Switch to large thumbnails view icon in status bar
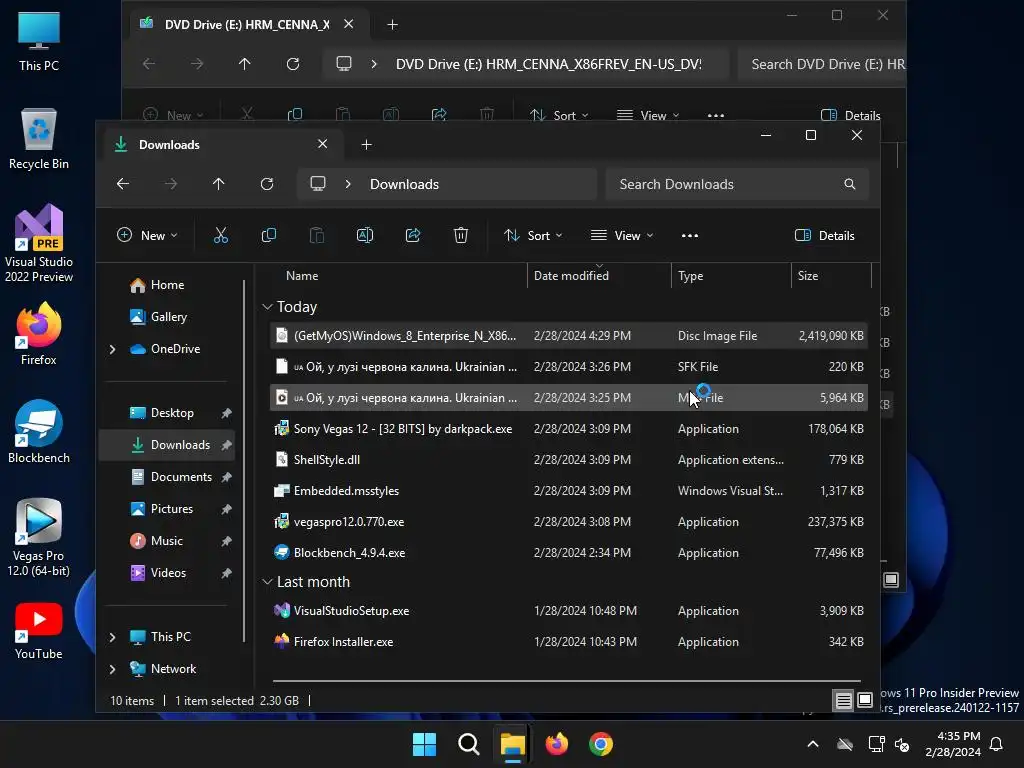The width and height of the screenshot is (1024, 768). [865, 701]
